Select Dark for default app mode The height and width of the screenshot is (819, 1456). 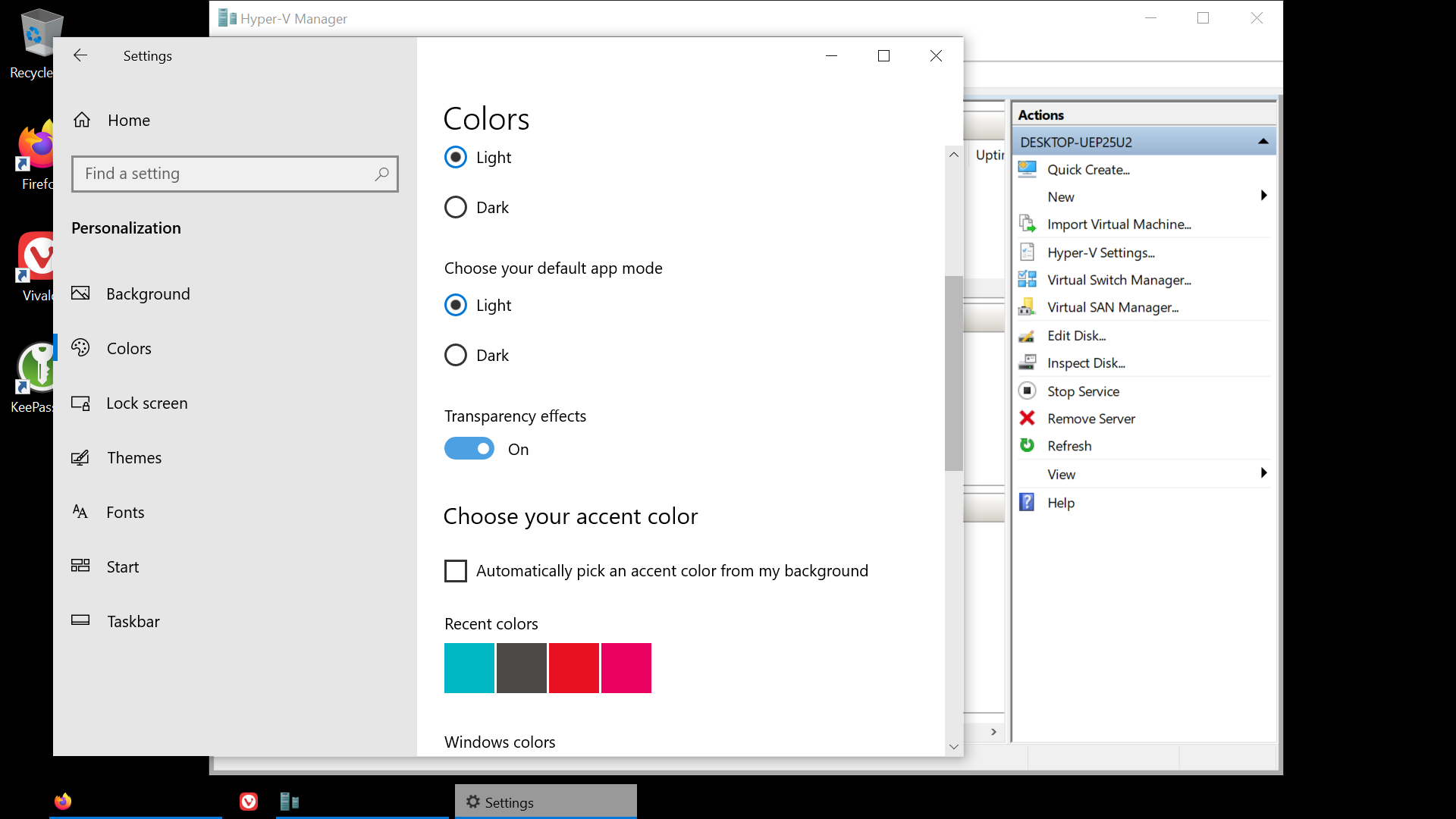[x=456, y=355]
